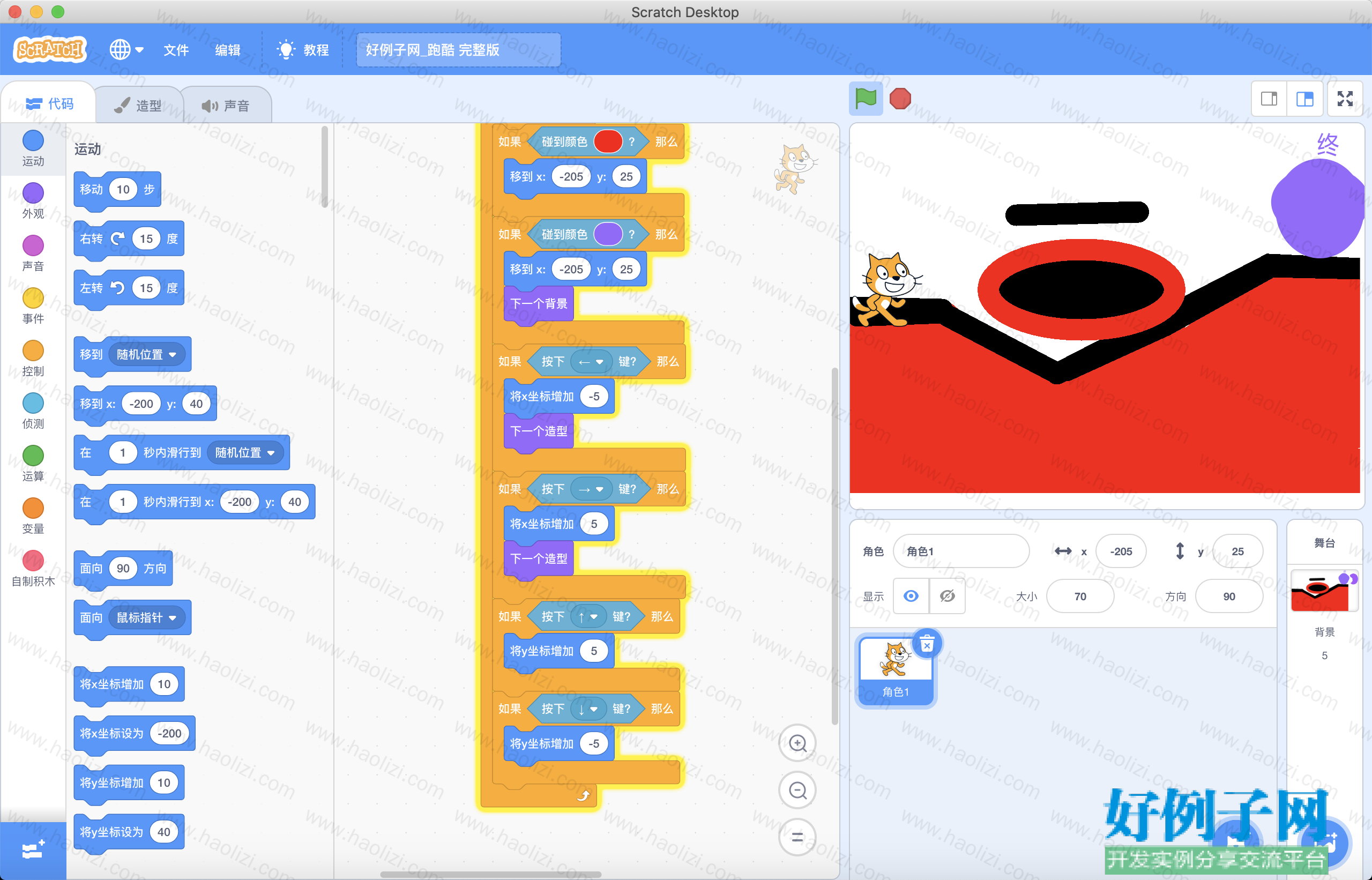1372x880 pixels.
Task: Click the purple touching-color swatch
Action: tap(608, 234)
